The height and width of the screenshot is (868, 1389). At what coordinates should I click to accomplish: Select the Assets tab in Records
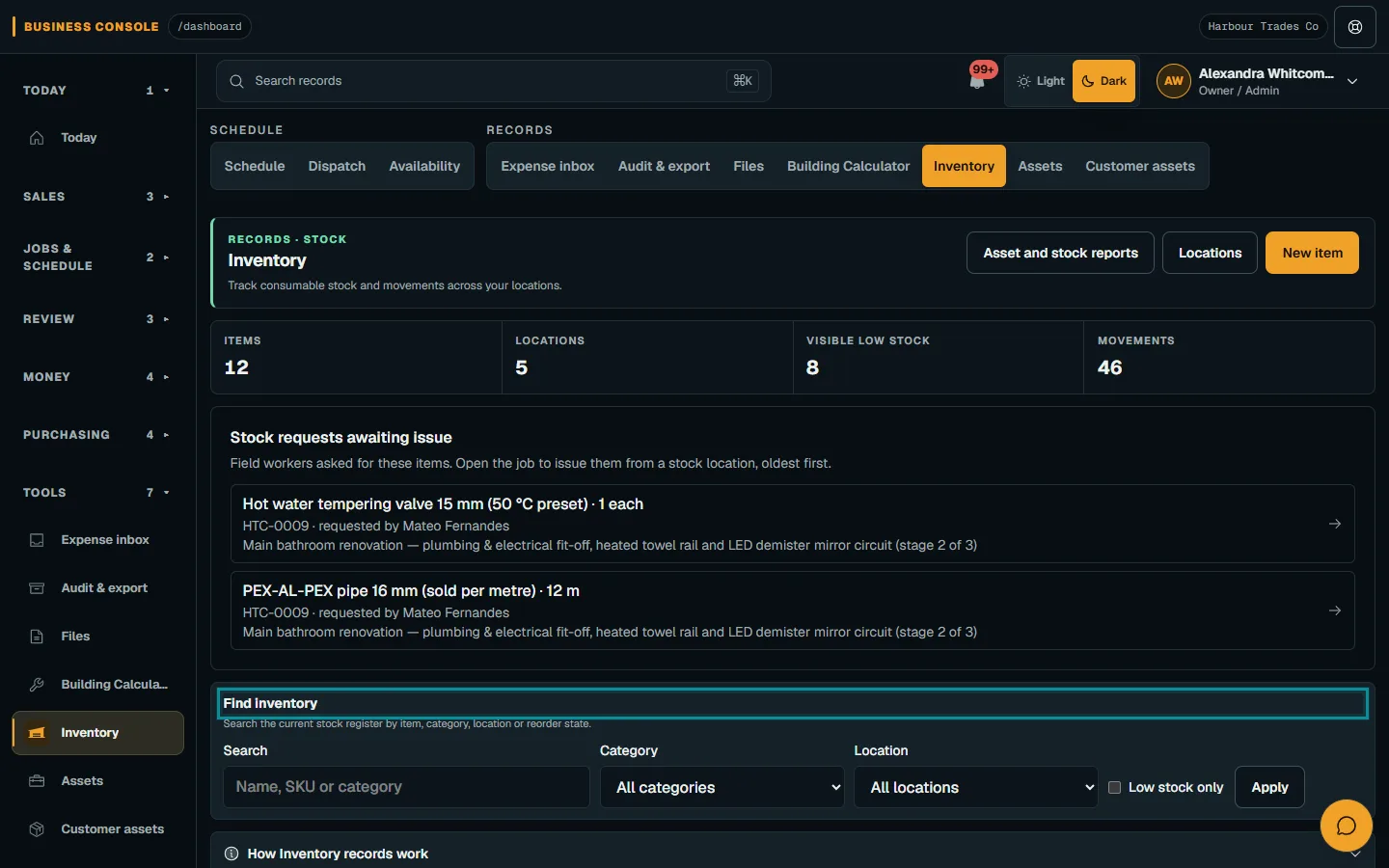point(1040,166)
